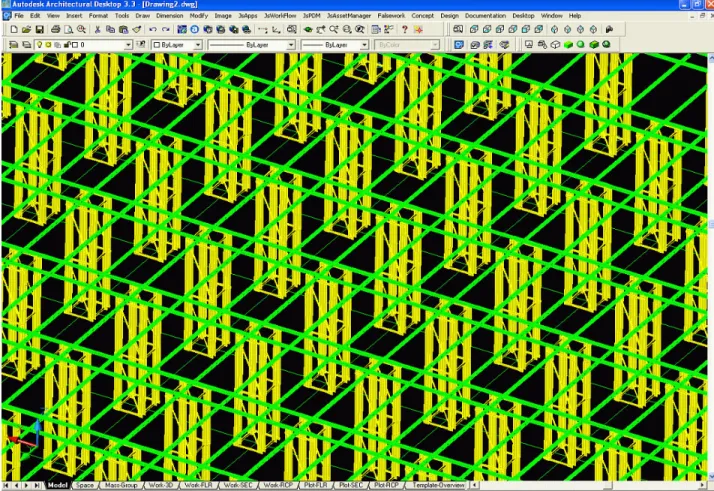Open the Documentation menu
This screenshot has height=491, width=714.
[x=485, y=15]
